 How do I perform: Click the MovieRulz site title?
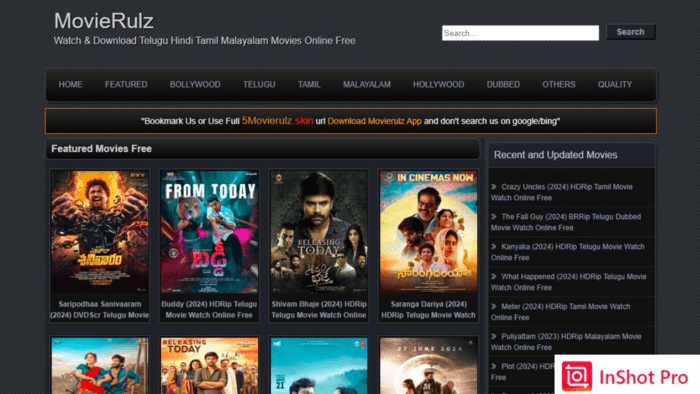pos(104,21)
